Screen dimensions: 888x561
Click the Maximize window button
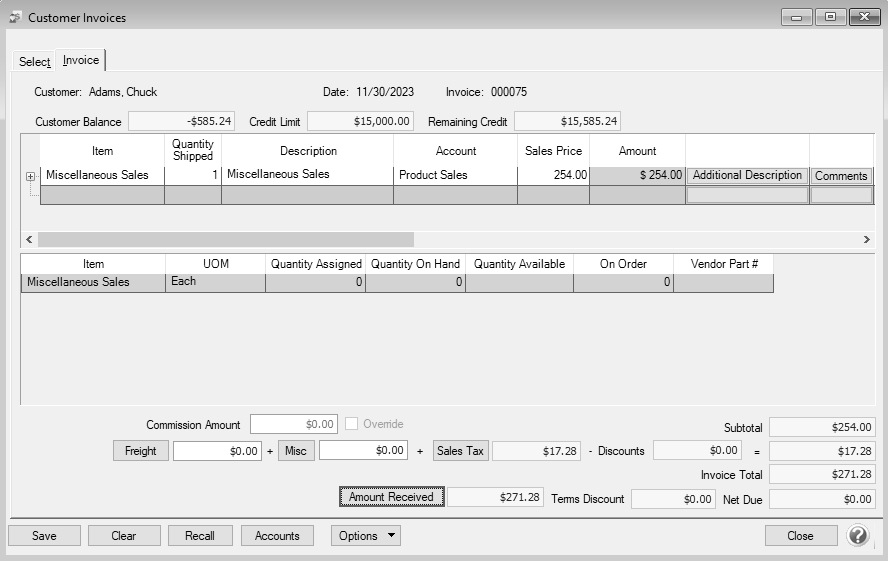830,17
